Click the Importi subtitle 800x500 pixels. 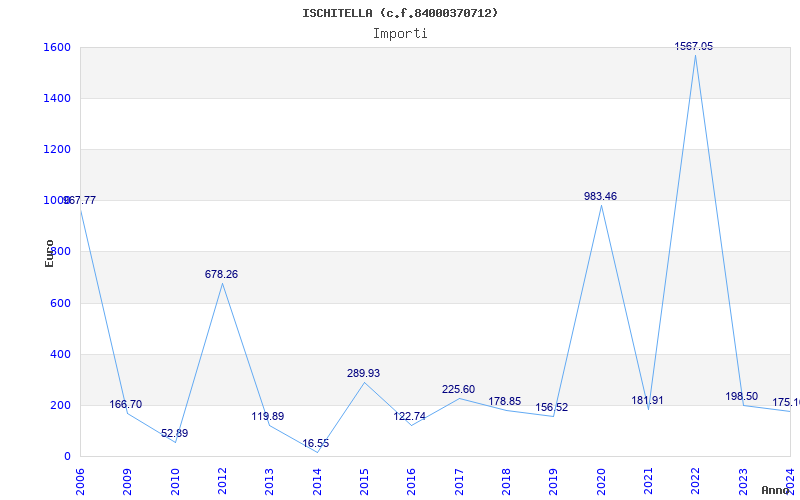pyautogui.click(x=400, y=34)
